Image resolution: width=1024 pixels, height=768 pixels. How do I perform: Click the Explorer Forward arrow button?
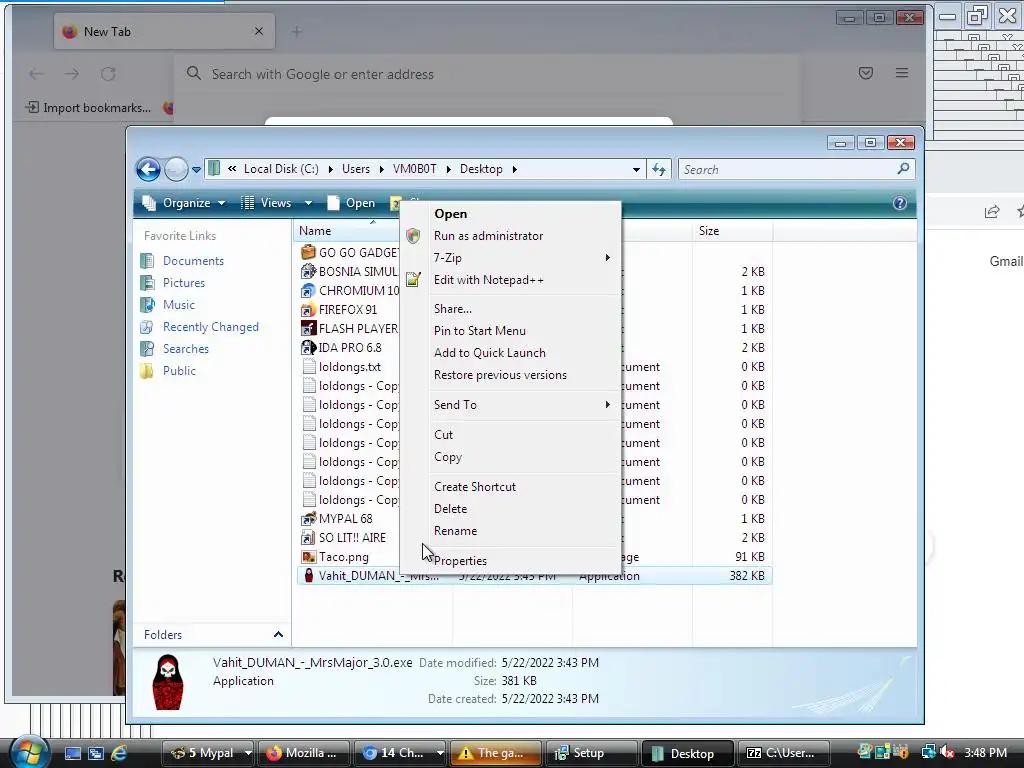pyautogui.click(x=176, y=169)
